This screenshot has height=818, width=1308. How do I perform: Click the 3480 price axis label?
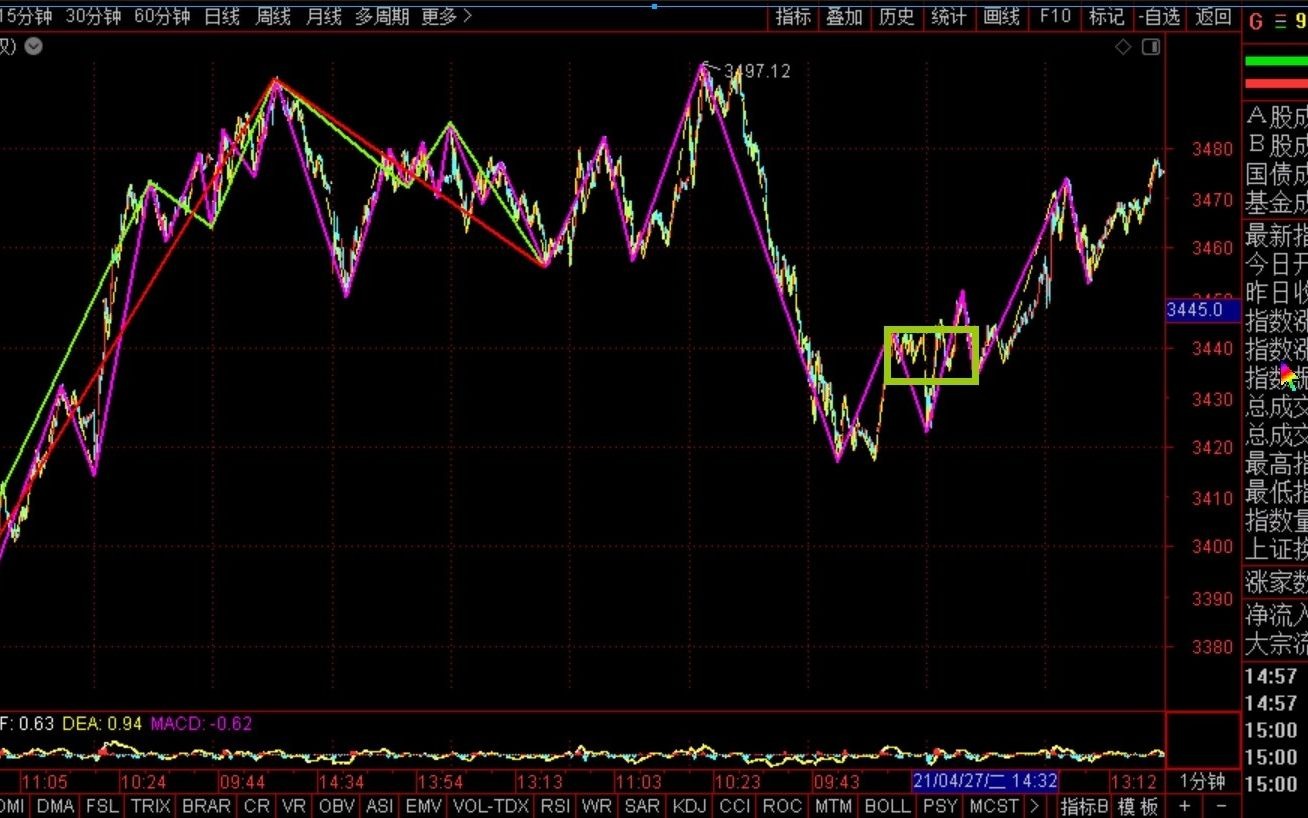click(1212, 150)
